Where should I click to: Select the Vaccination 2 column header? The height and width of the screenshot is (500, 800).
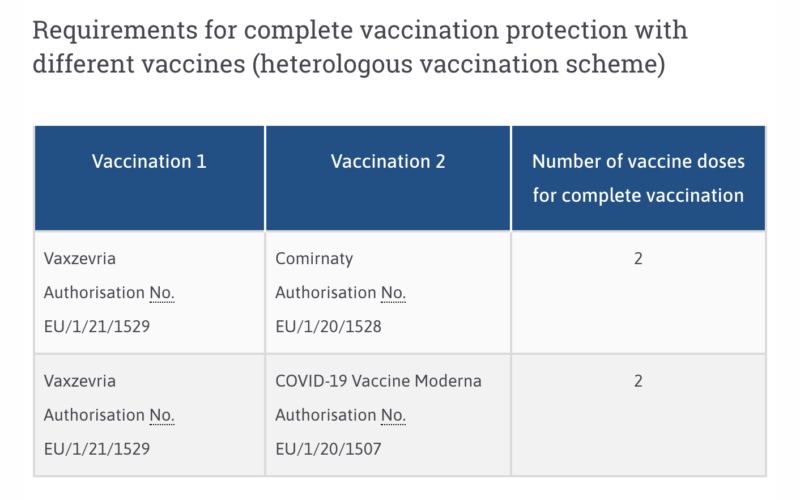click(388, 161)
